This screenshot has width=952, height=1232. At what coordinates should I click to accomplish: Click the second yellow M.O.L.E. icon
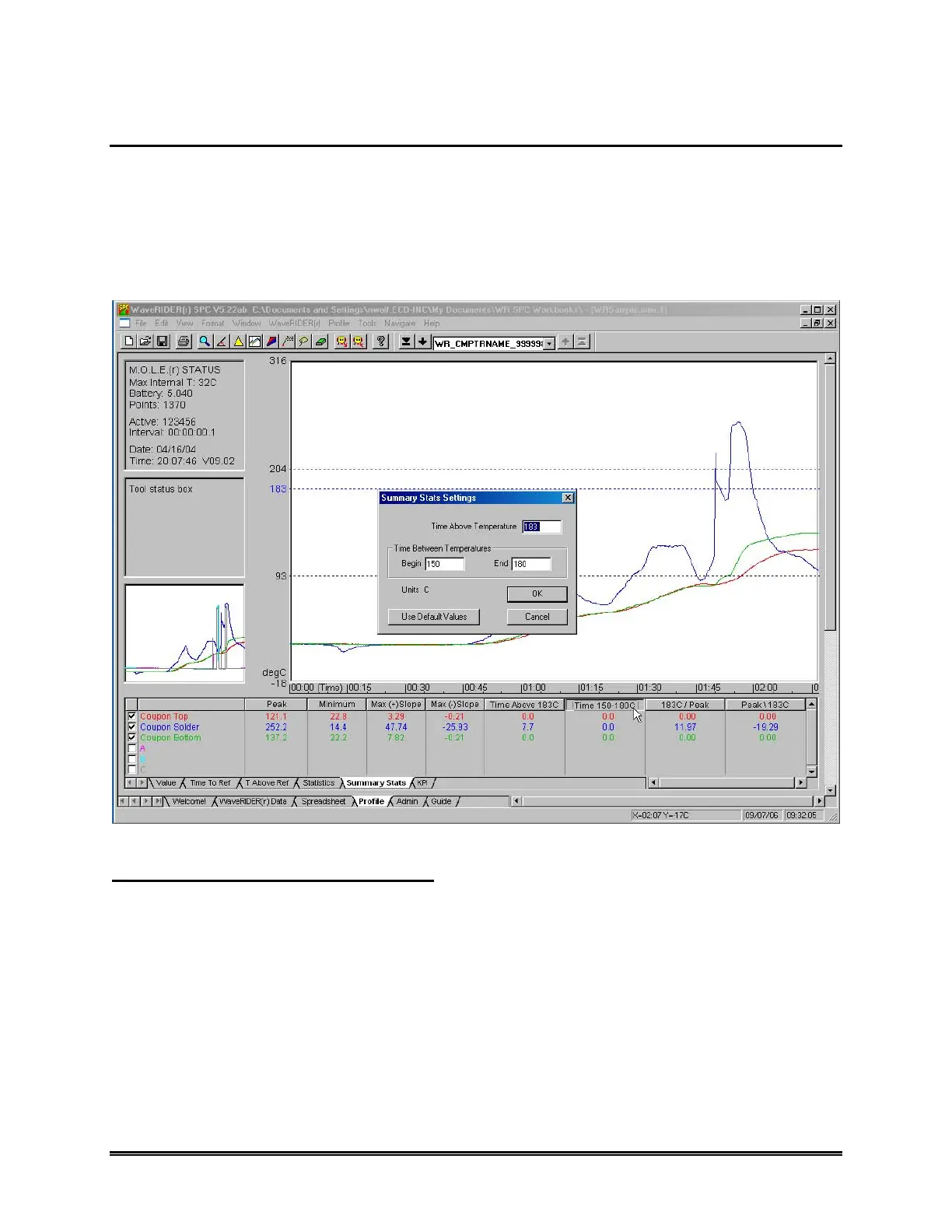[359, 341]
